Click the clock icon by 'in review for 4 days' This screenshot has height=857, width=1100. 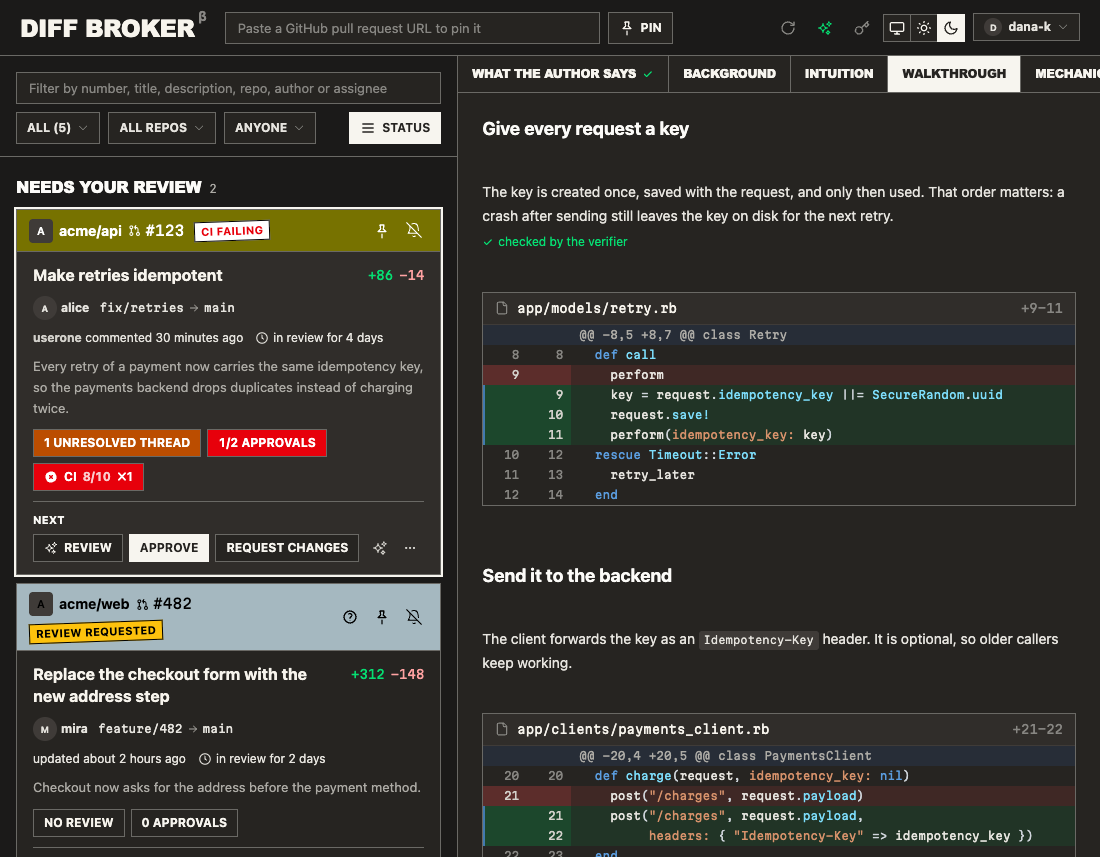click(x=262, y=338)
